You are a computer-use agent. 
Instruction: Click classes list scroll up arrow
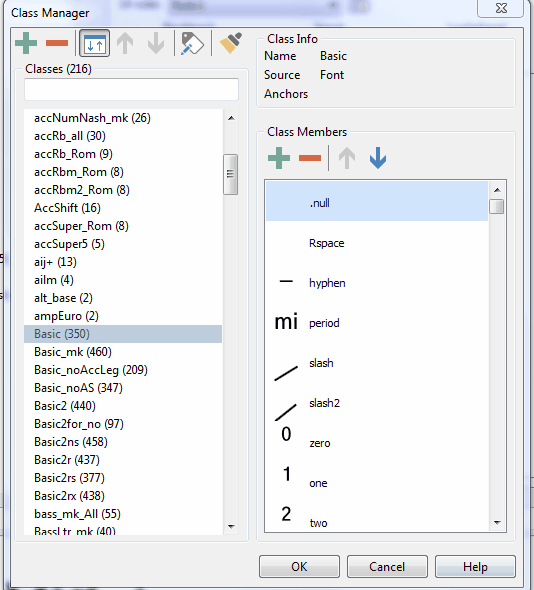pos(231,118)
